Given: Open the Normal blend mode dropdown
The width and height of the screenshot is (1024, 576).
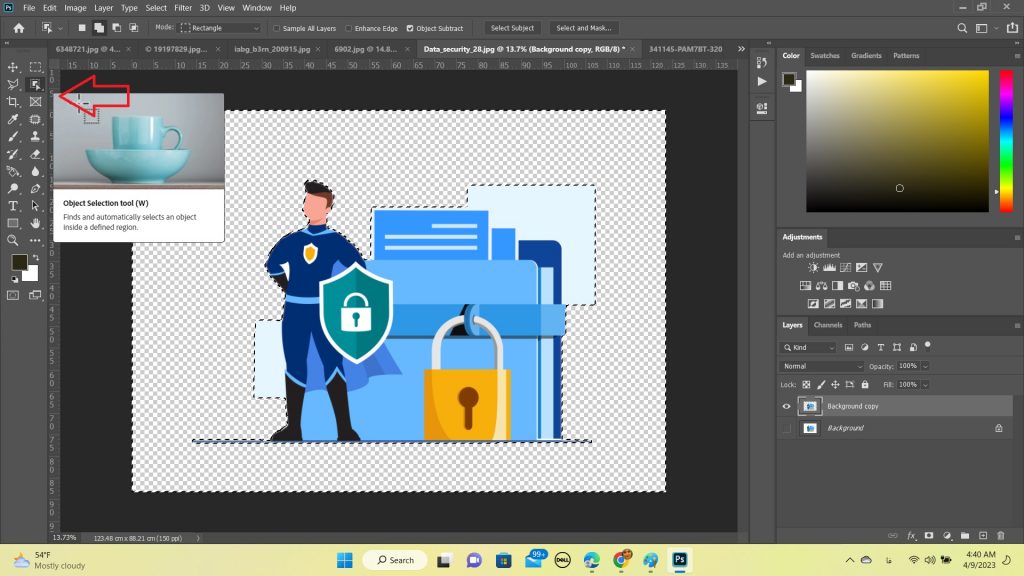Looking at the screenshot, I should [822, 366].
